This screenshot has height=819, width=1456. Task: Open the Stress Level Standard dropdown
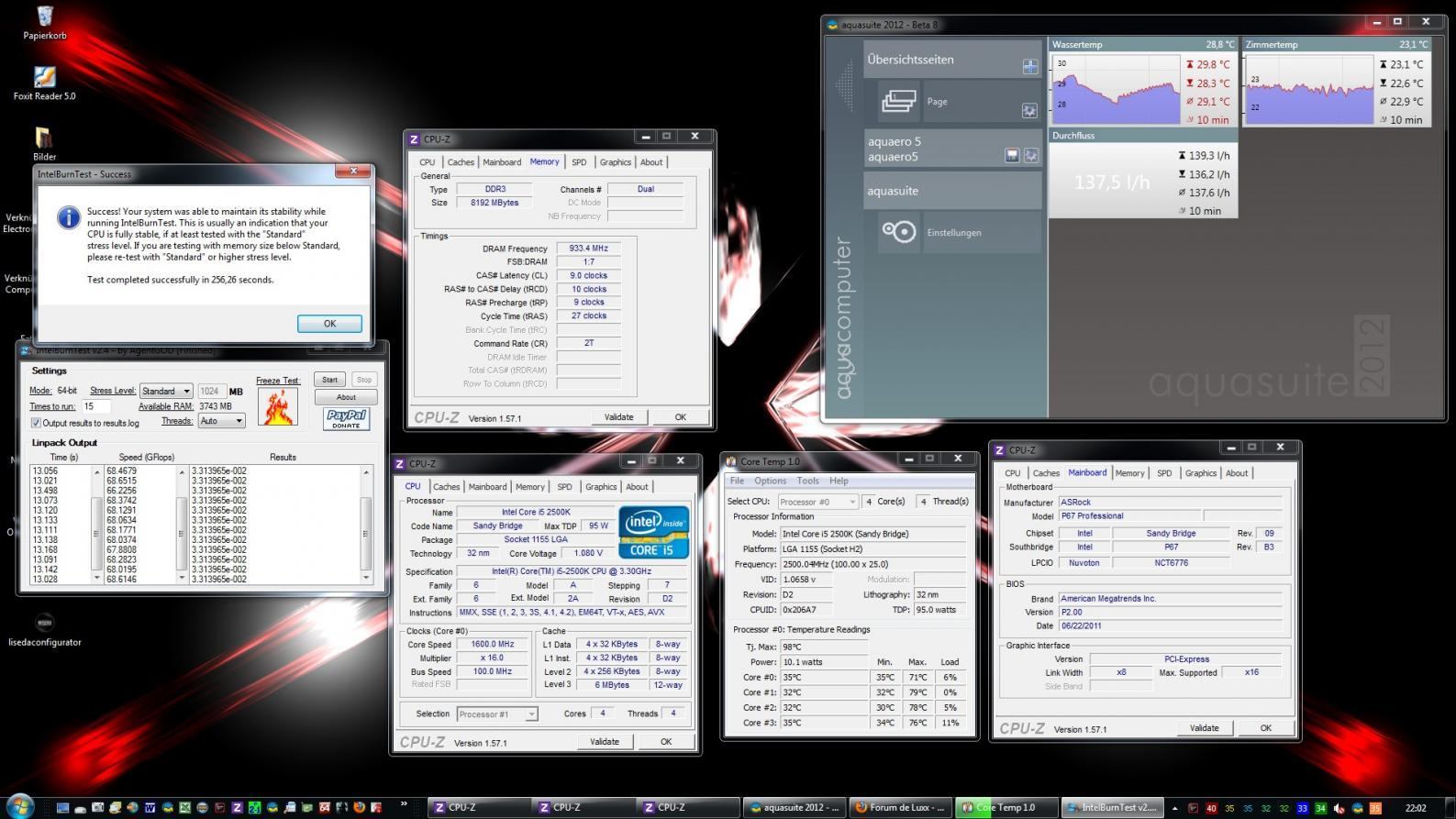click(x=166, y=391)
